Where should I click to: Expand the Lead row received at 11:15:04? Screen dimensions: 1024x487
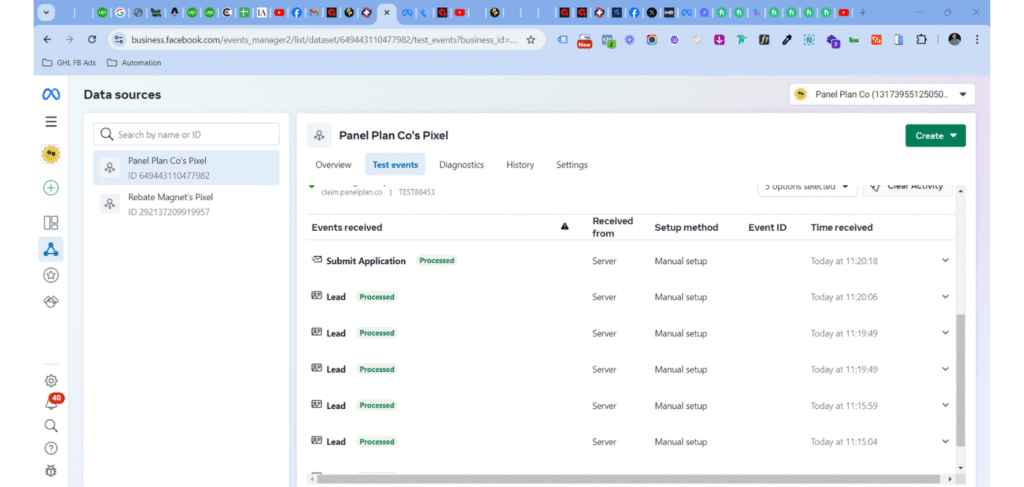(x=945, y=441)
